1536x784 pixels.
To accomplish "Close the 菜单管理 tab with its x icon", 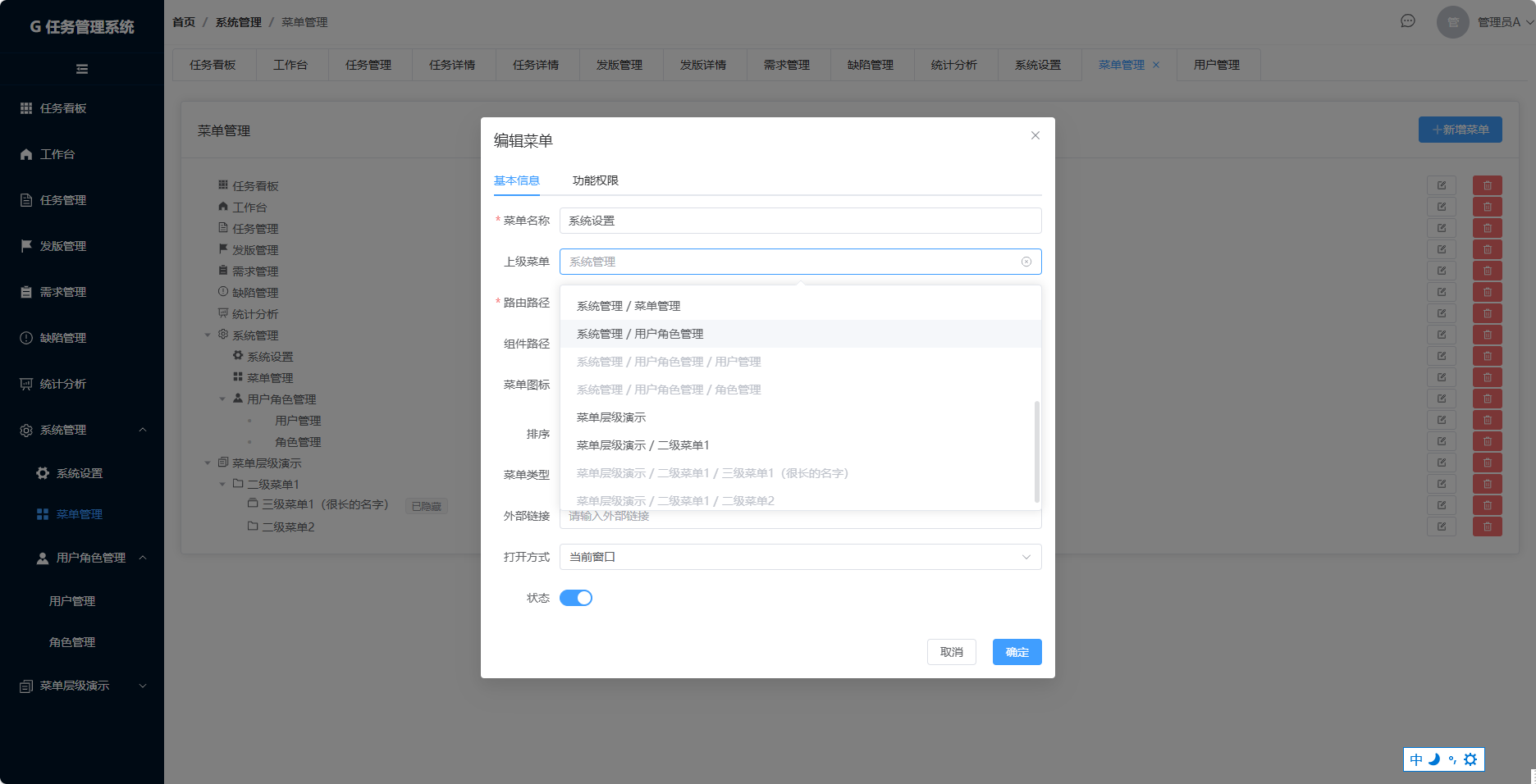I will 1156,65.
